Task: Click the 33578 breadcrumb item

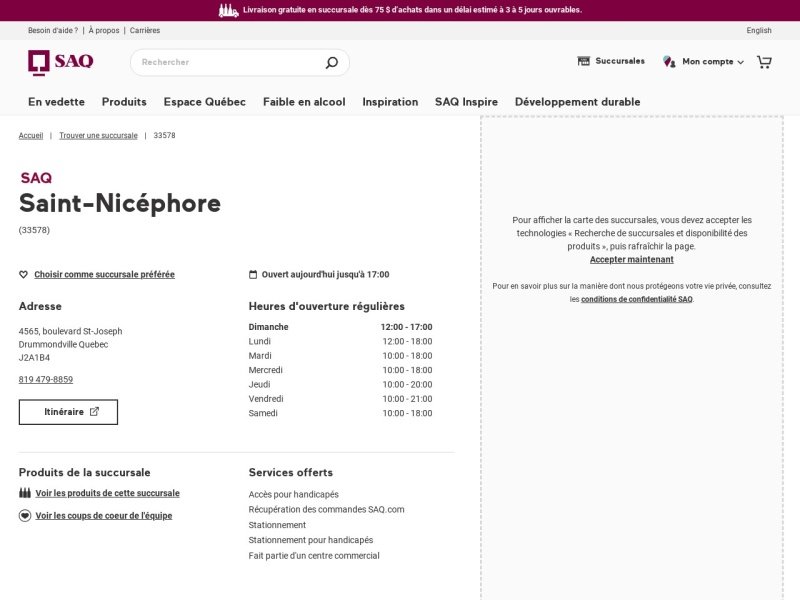Action: [x=164, y=135]
